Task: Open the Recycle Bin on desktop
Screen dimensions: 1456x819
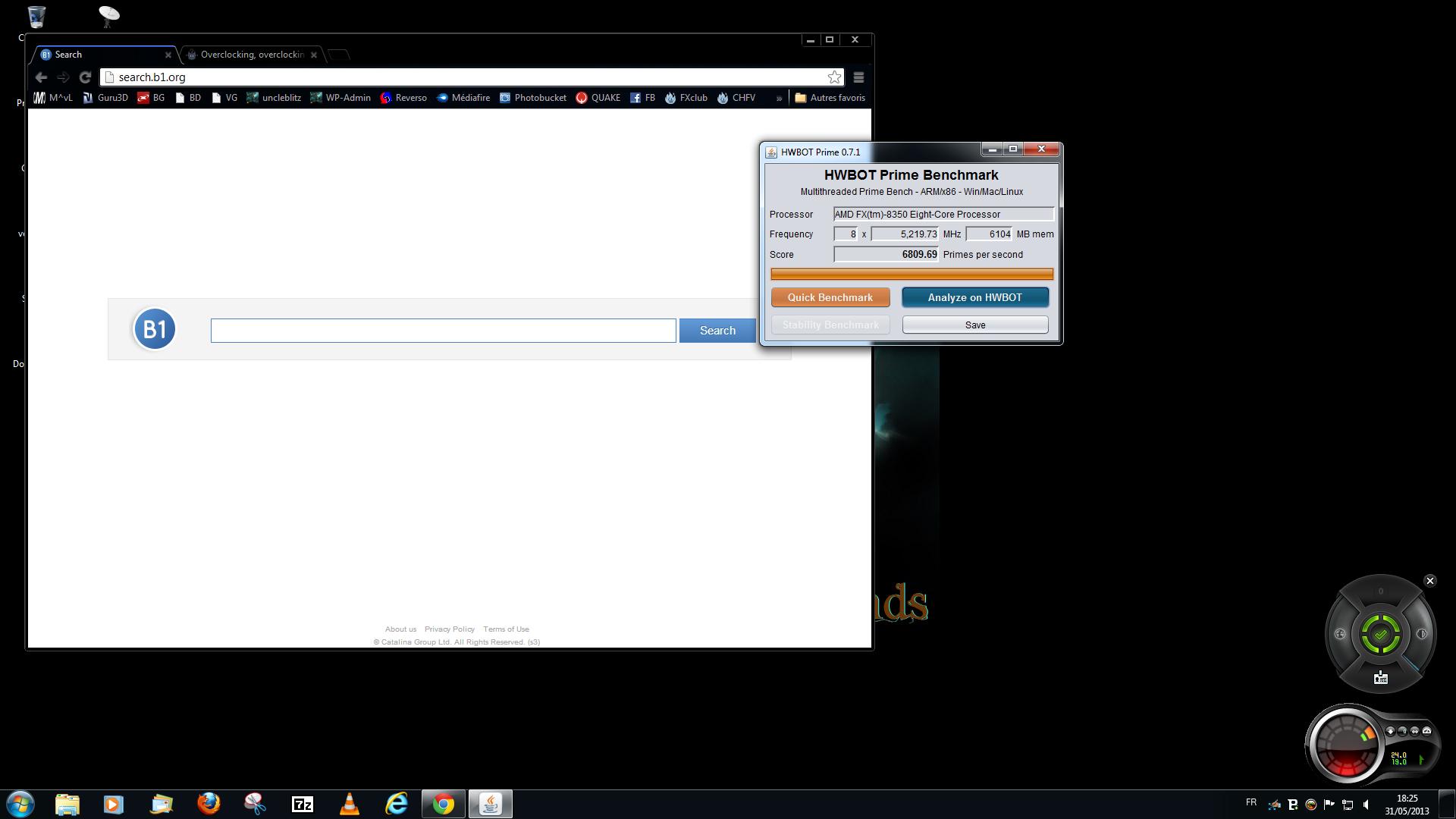Action: 36,17
